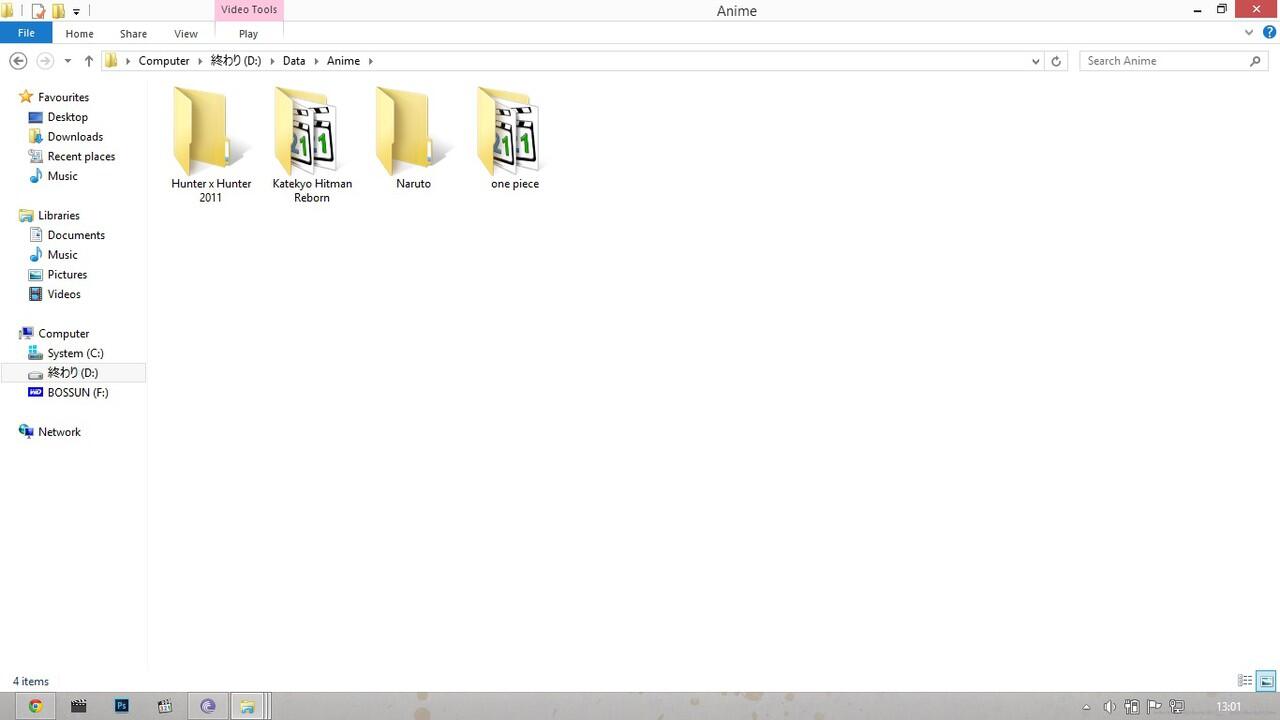1280x720 pixels.
Task: Open Music under Favourites
Action: pos(62,176)
